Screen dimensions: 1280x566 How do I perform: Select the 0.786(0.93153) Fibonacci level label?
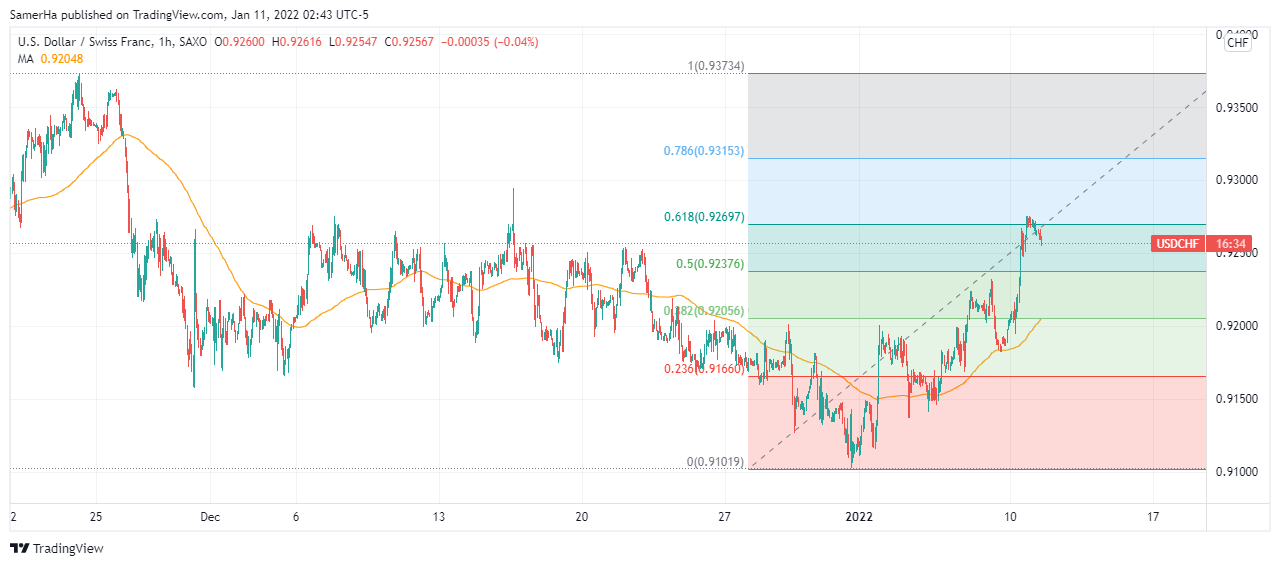(703, 151)
